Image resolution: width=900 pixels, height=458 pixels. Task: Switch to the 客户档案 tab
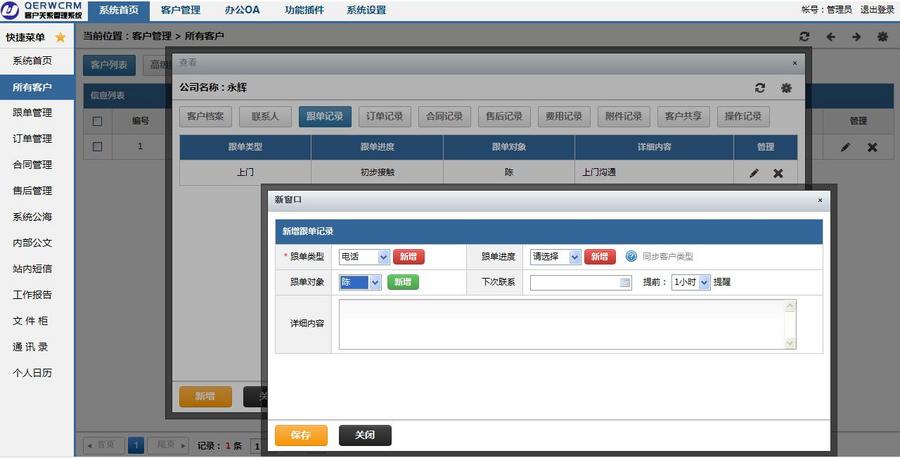point(205,116)
